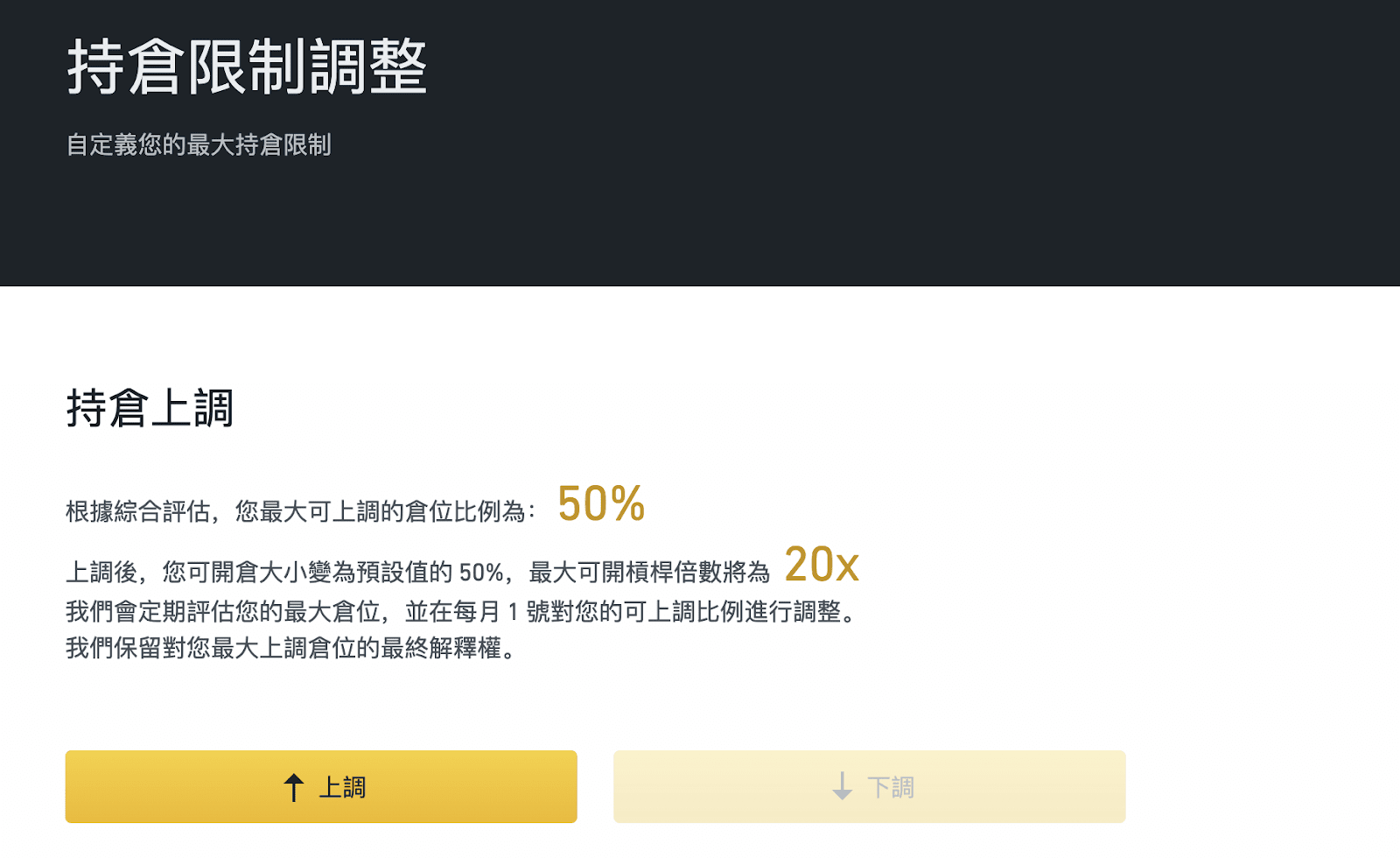Screen dimensions: 1400x858
Task: Click the down arrow icon beside 下調
Action: click(x=842, y=786)
